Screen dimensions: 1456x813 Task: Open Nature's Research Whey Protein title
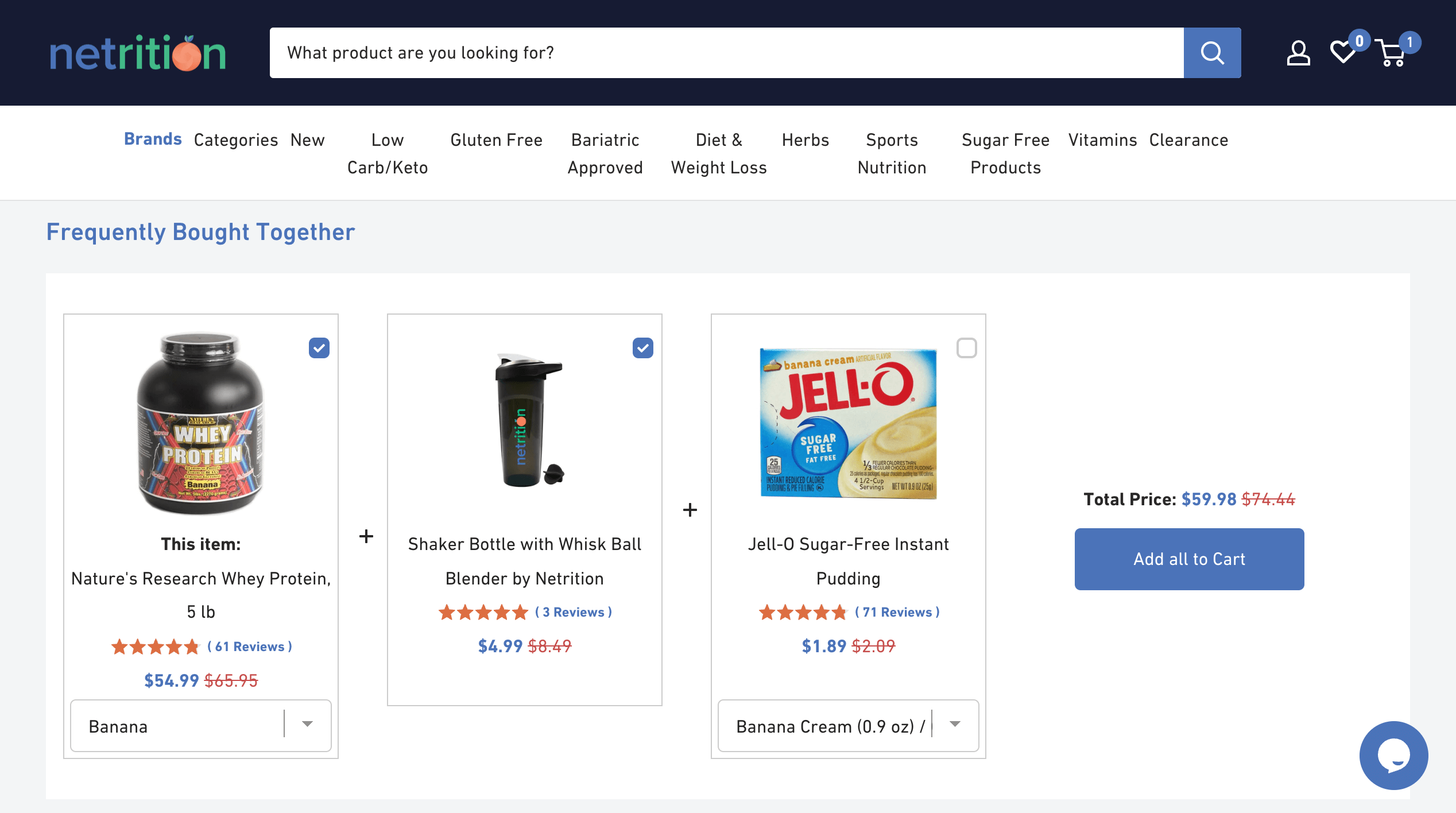pos(201,595)
